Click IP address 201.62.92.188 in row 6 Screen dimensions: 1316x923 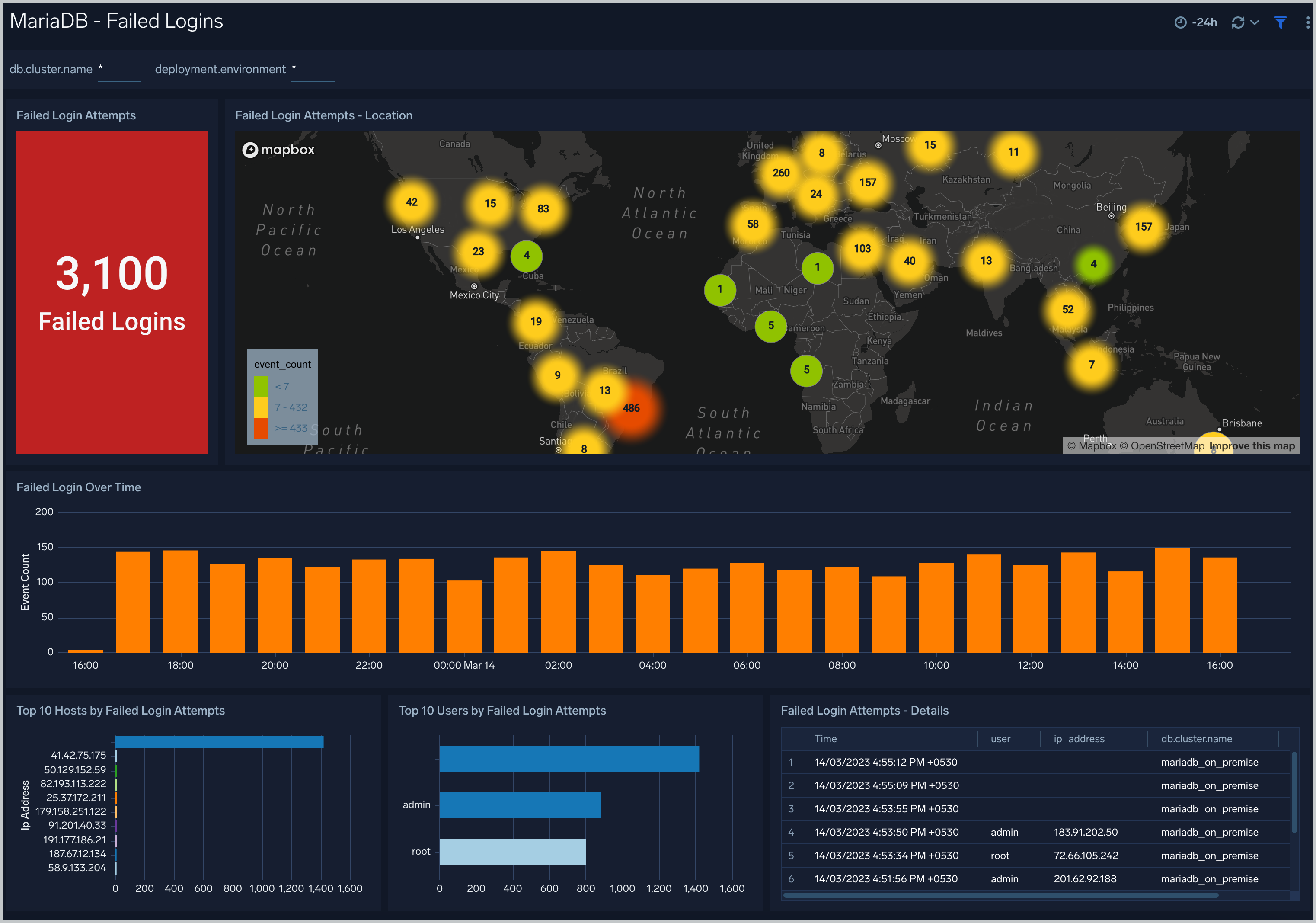(1084, 879)
